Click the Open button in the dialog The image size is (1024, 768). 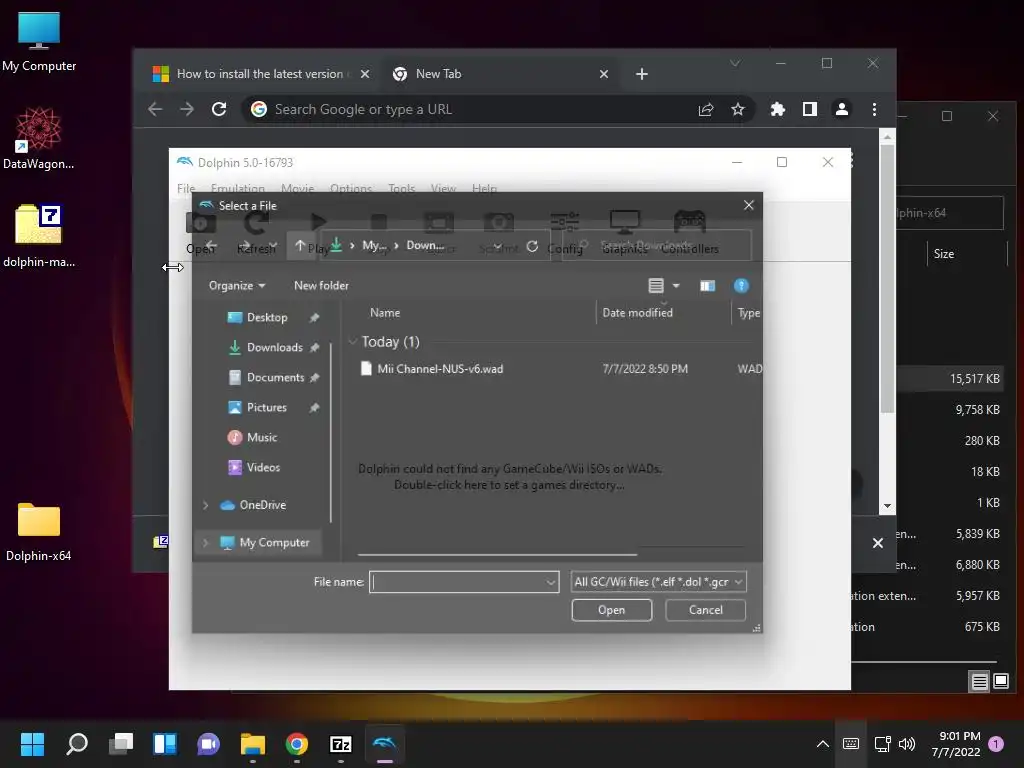611,610
